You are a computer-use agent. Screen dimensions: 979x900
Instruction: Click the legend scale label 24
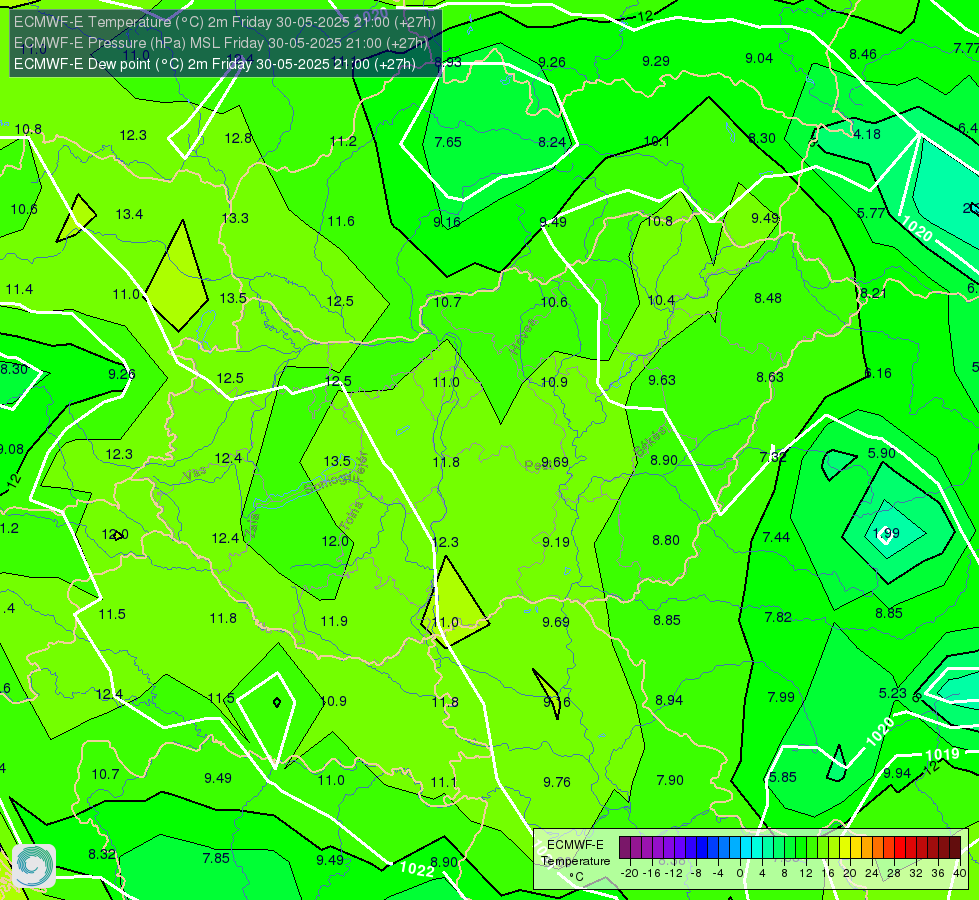tap(872, 873)
